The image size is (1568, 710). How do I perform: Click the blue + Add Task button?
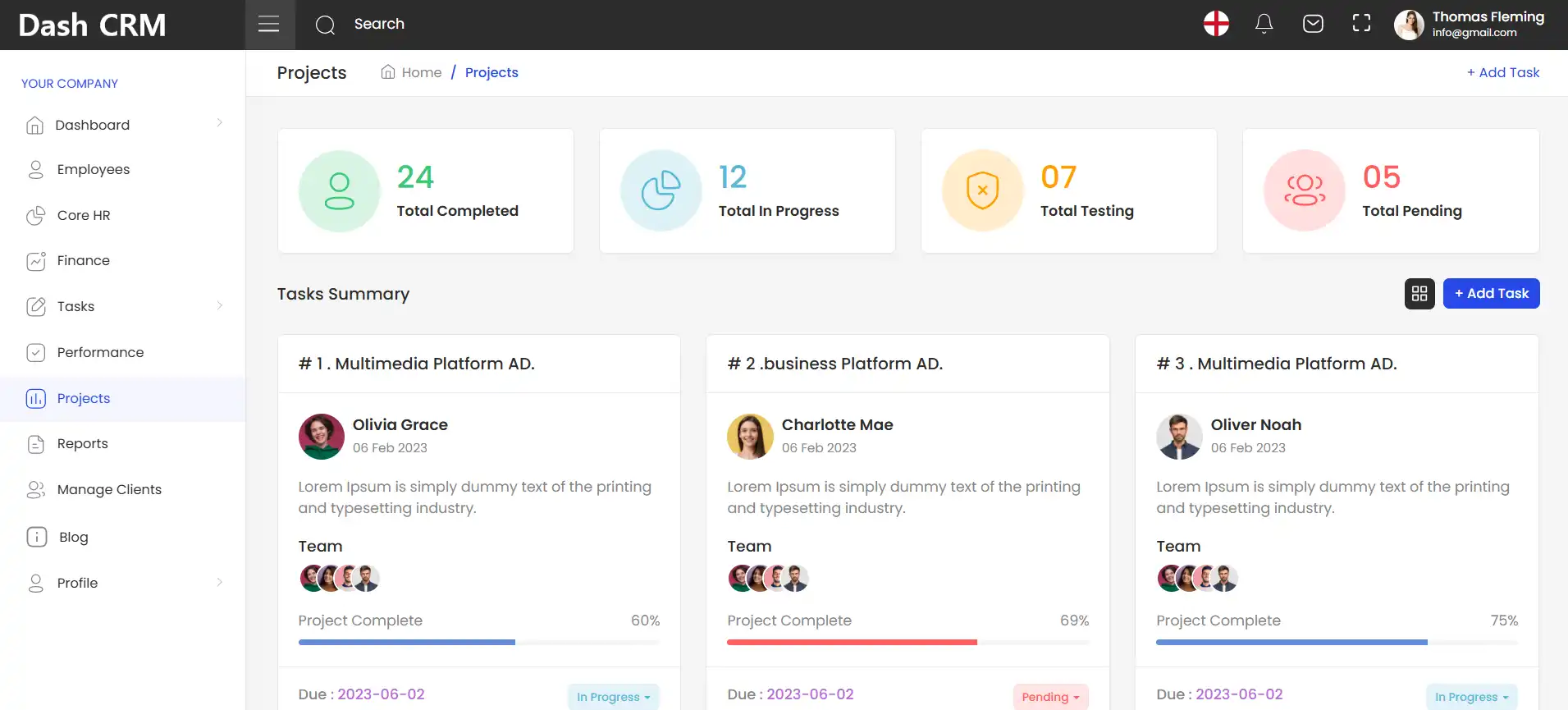1491,294
